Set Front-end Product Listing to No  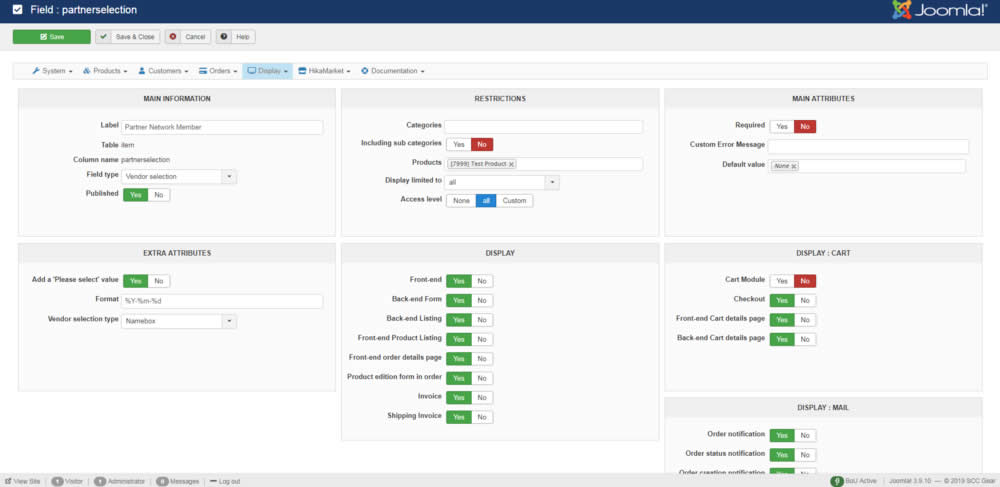(x=482, y=339)
